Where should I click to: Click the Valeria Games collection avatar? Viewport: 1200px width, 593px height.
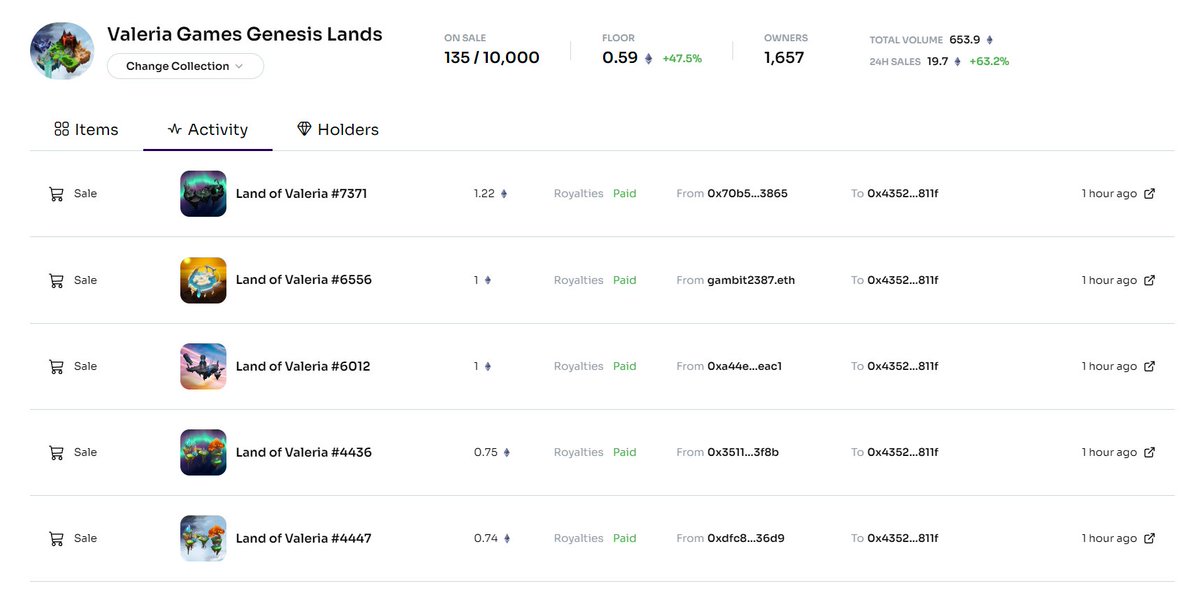[x=62, y=51]
